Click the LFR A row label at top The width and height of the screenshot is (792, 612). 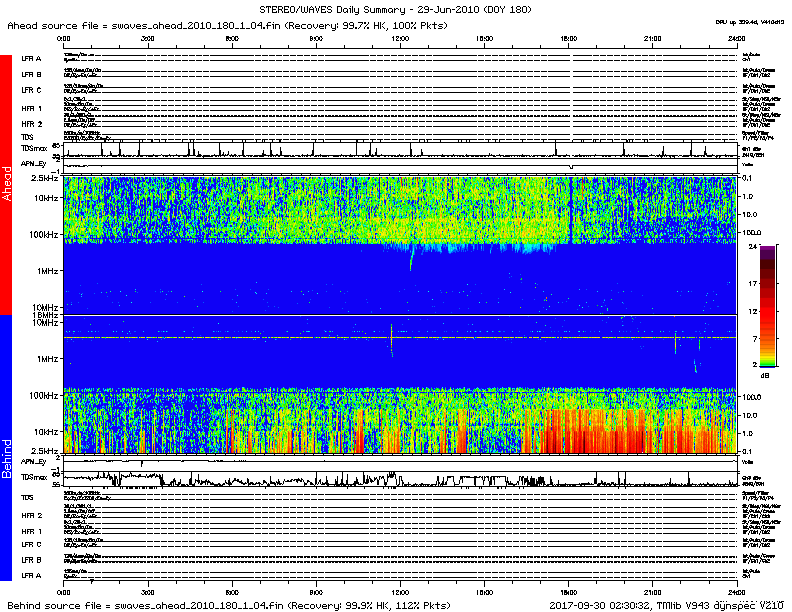pyautogui.click(x=32, y=59)
